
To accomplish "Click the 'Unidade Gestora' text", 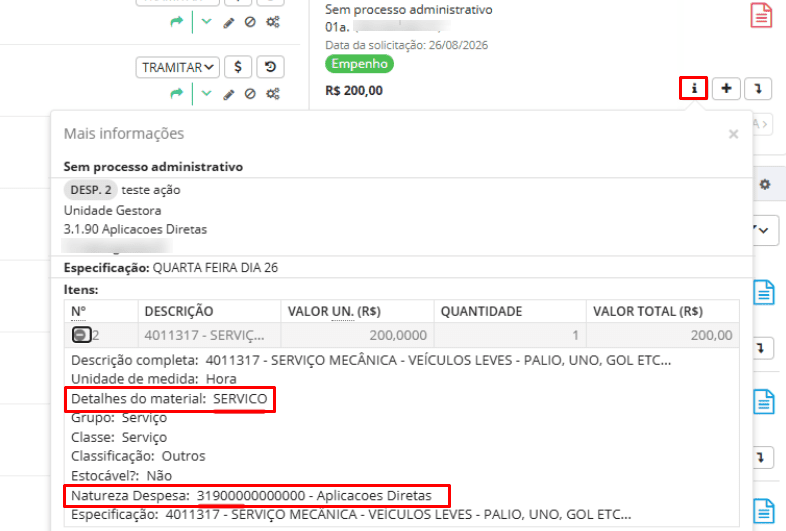I will (112, 211).
